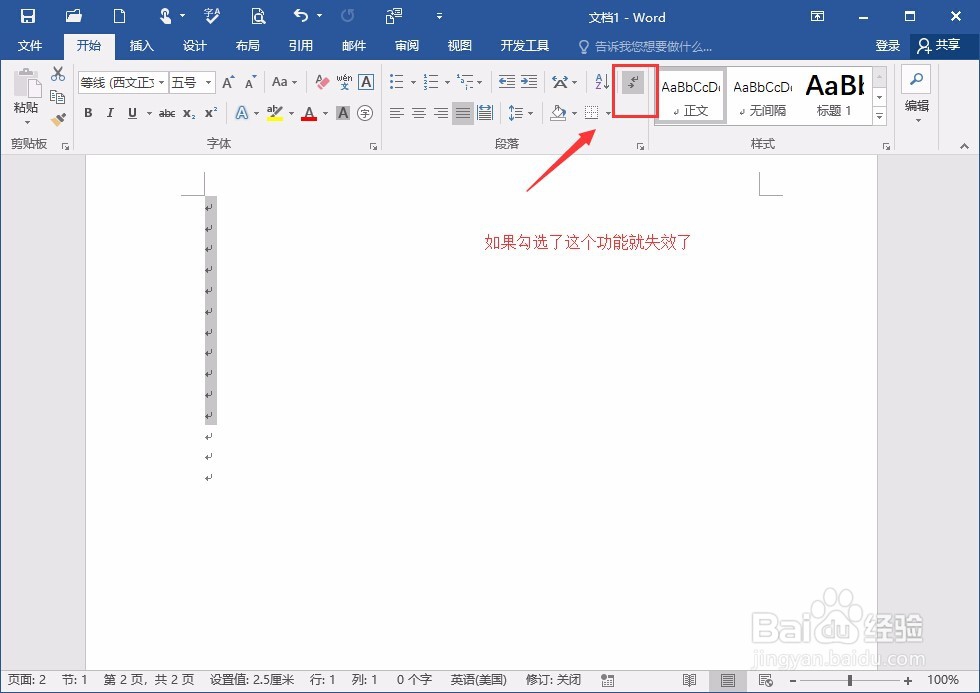
Task: Switch to the 插入 ribbon tab
Action: 140,45
